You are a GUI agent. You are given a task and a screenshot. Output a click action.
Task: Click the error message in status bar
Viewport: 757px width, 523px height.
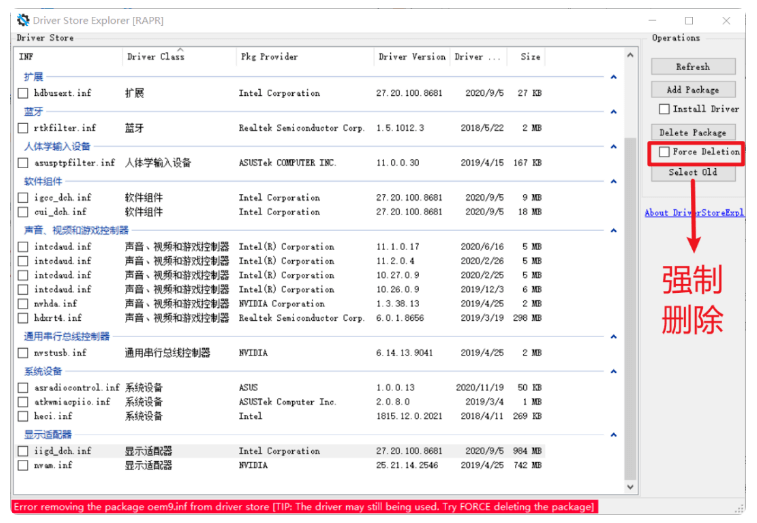(x=304, y=507)
